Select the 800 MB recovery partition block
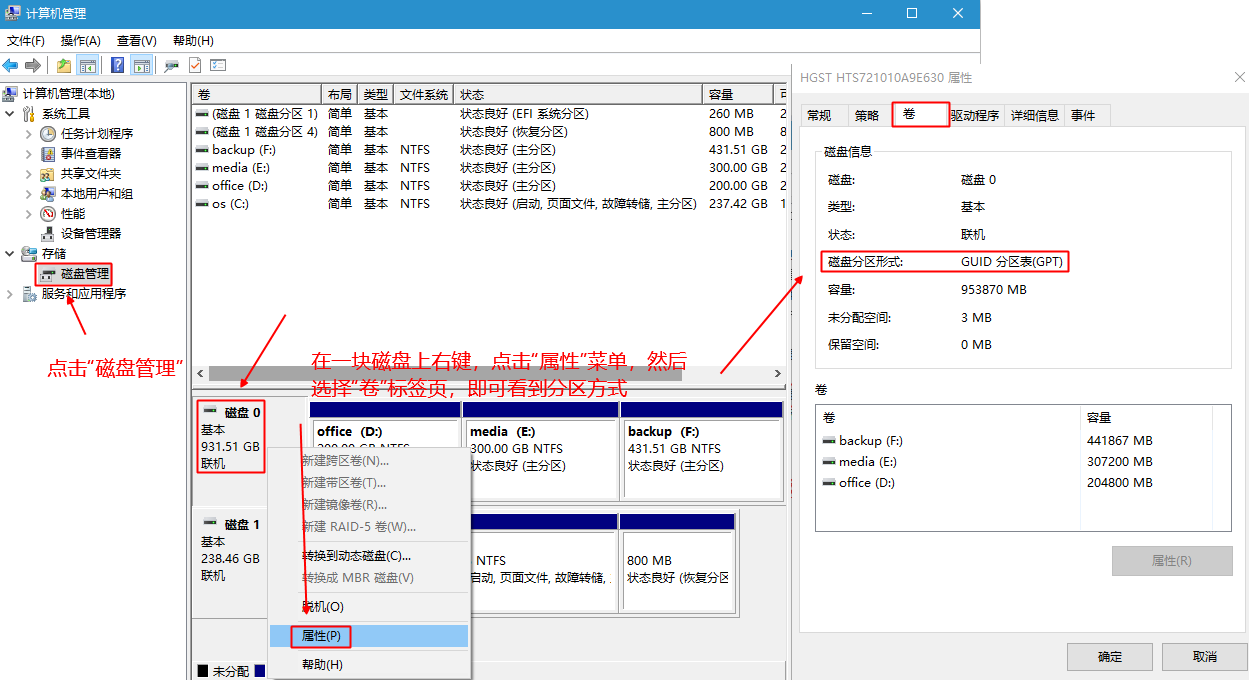The image size is (1249, 680). coord(676,563)
